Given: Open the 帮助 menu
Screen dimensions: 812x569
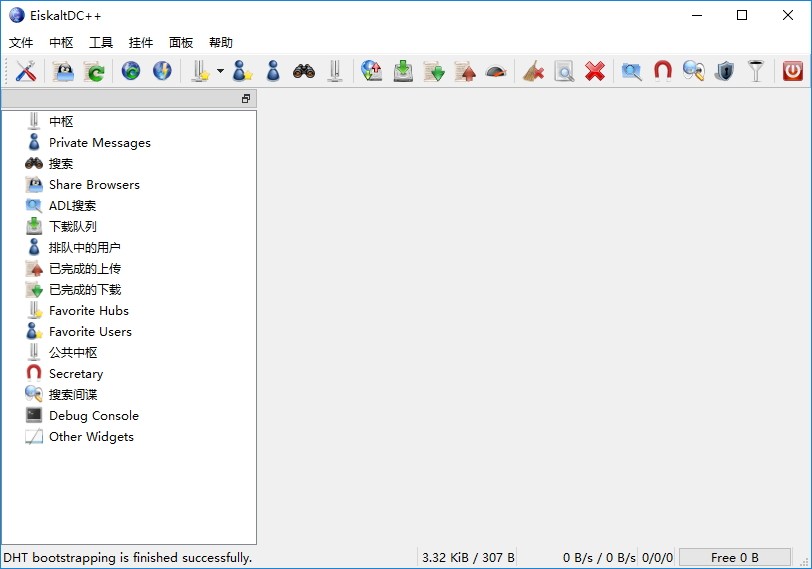Looking at the screenshot, I should [221, 42].
